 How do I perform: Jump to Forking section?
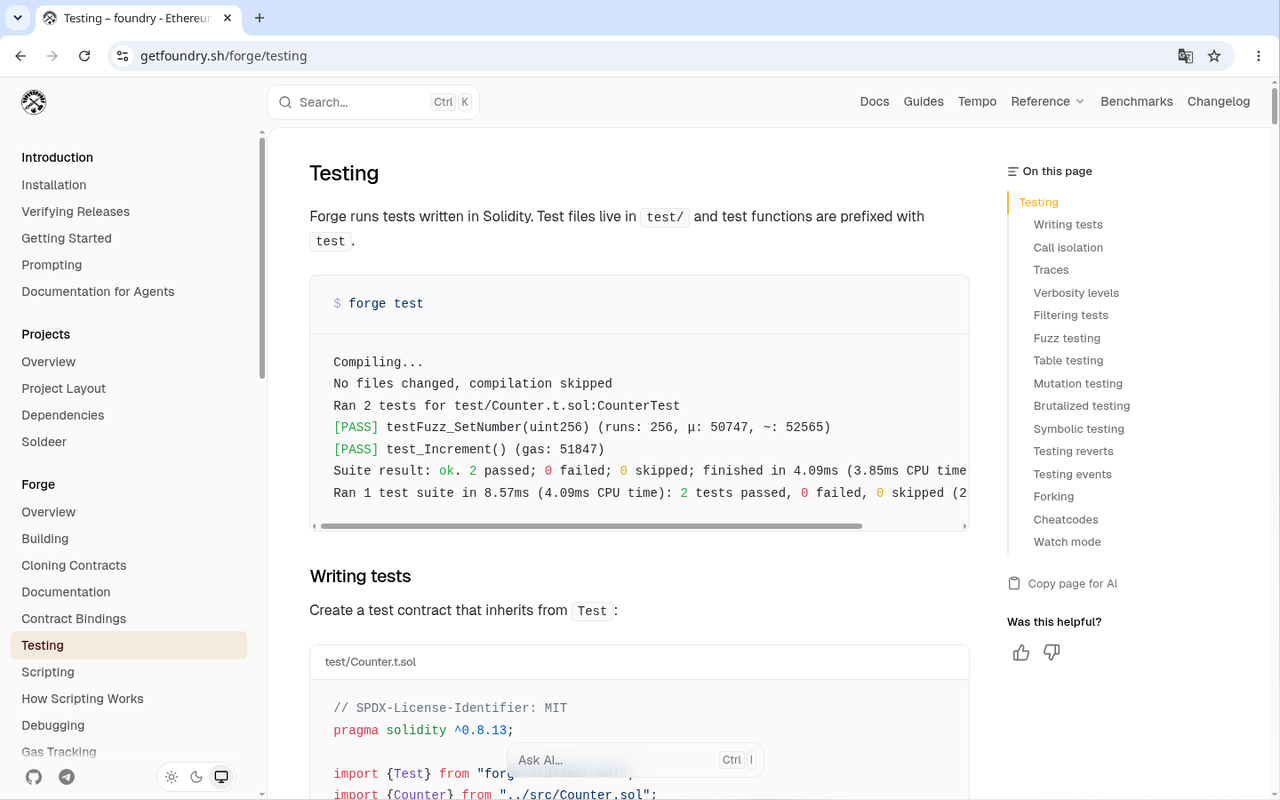pyautogui.click(x=1054, y=497)
